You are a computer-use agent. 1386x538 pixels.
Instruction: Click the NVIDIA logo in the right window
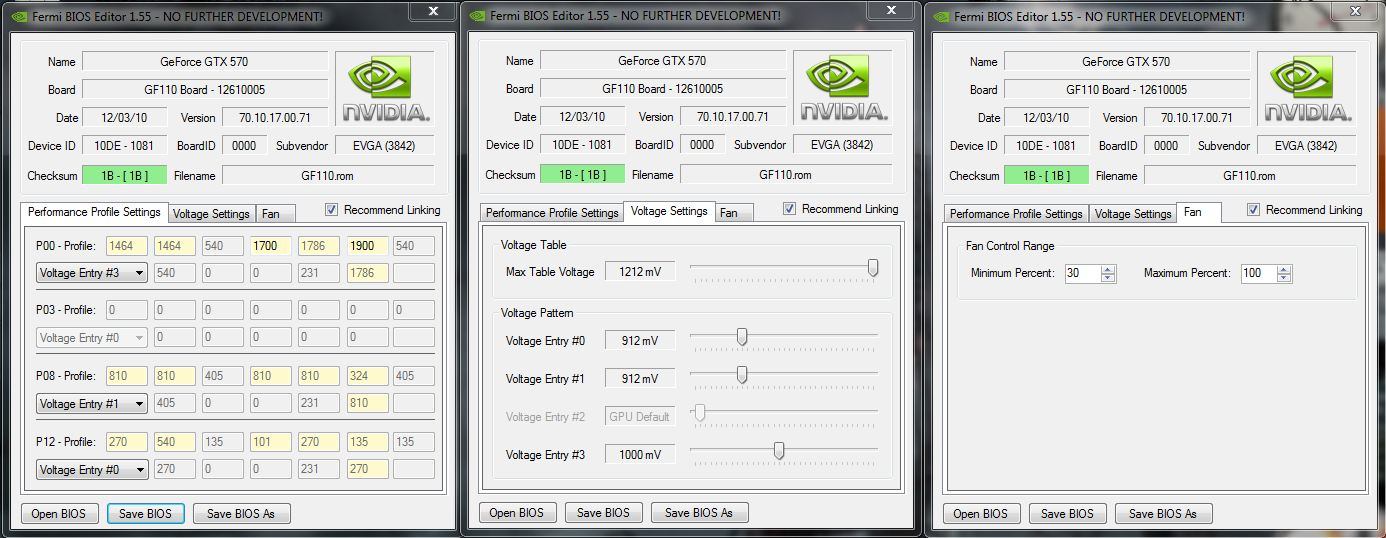[1307, 90]
